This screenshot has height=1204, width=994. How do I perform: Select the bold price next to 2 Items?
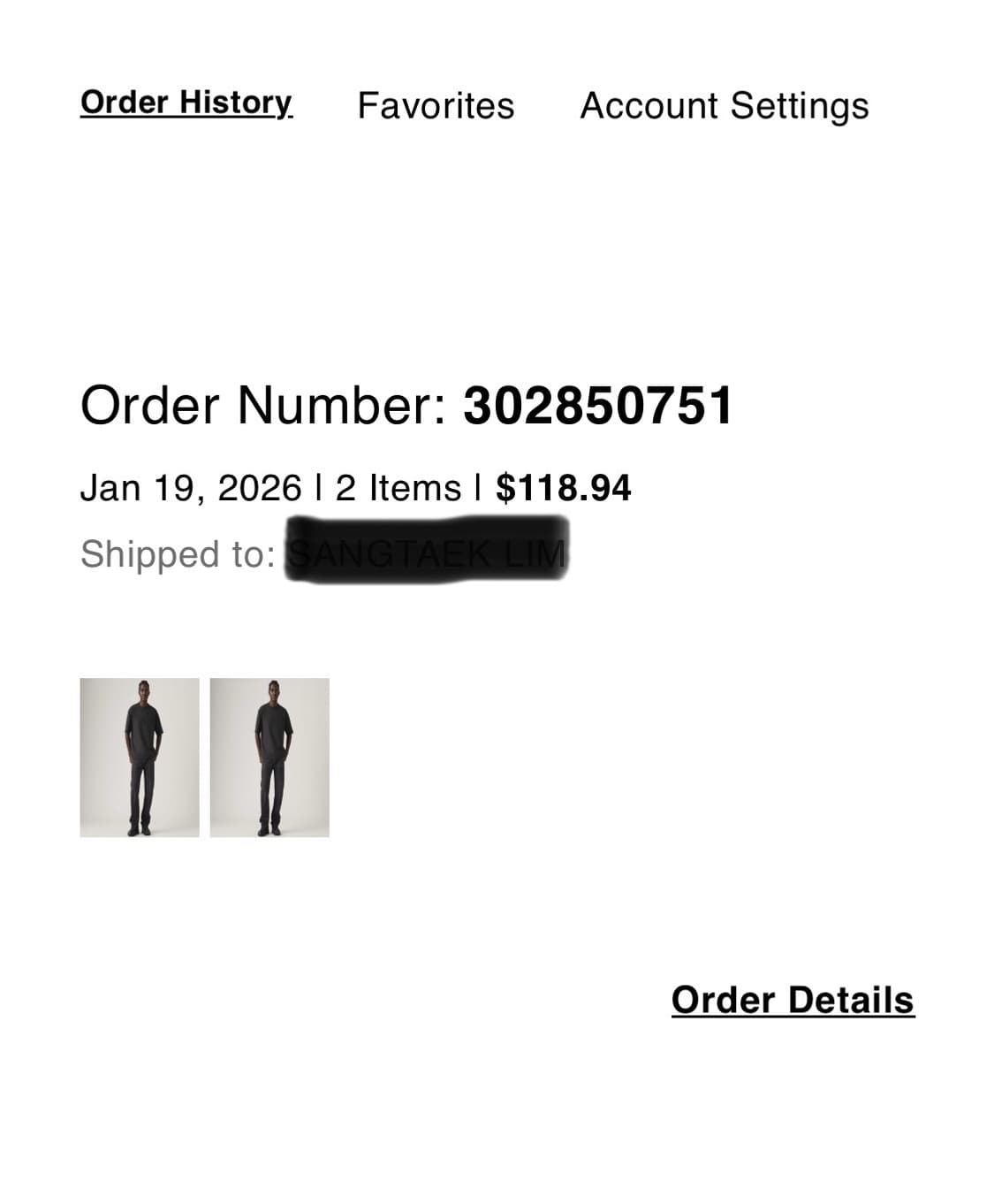(564, 488)
